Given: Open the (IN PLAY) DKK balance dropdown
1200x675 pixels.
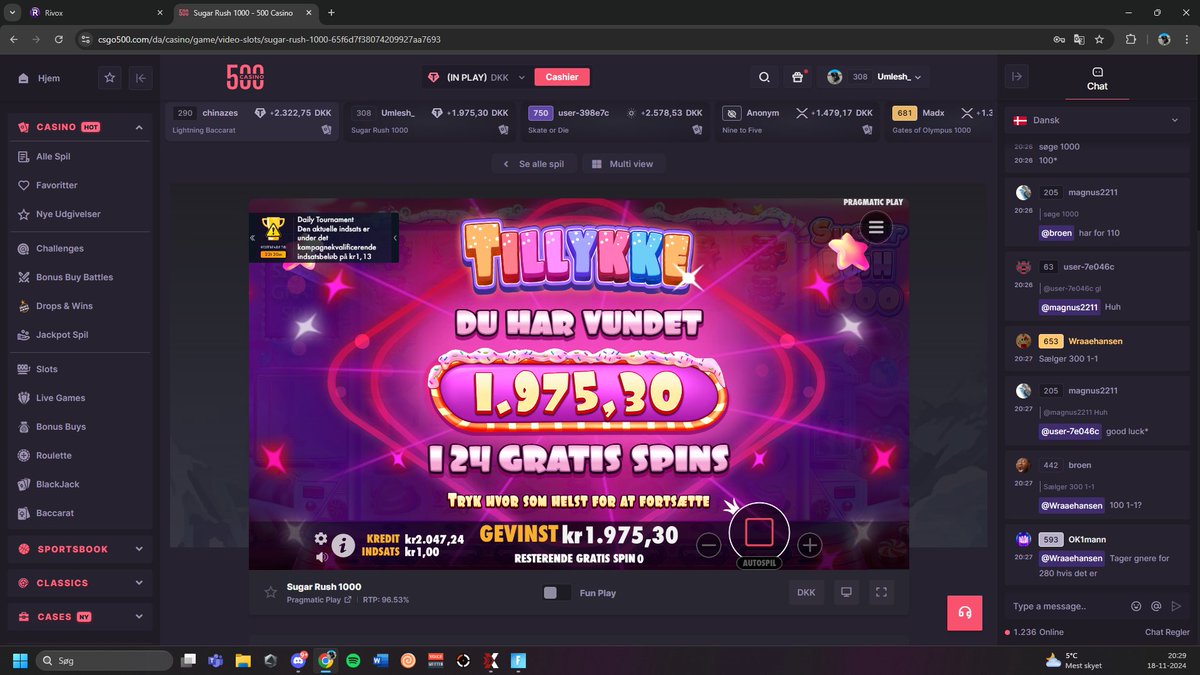Looking at the screenshot, I should [475, 77].
